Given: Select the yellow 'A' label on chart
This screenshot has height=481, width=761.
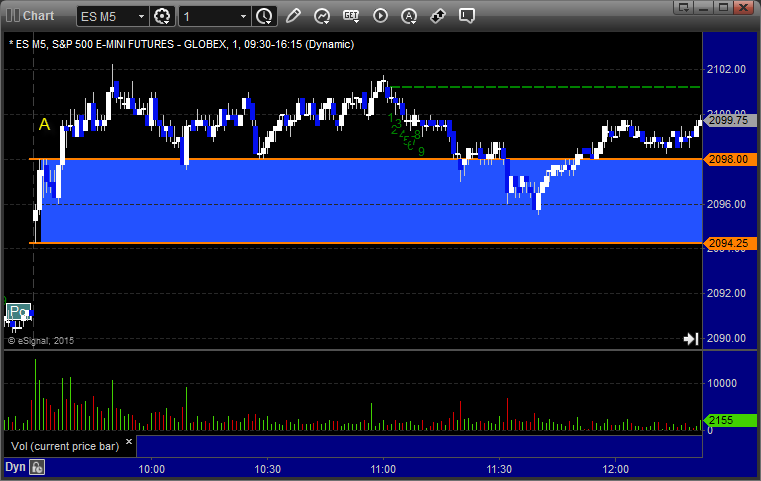Looking at the screenshot, I should coord(44,125).
